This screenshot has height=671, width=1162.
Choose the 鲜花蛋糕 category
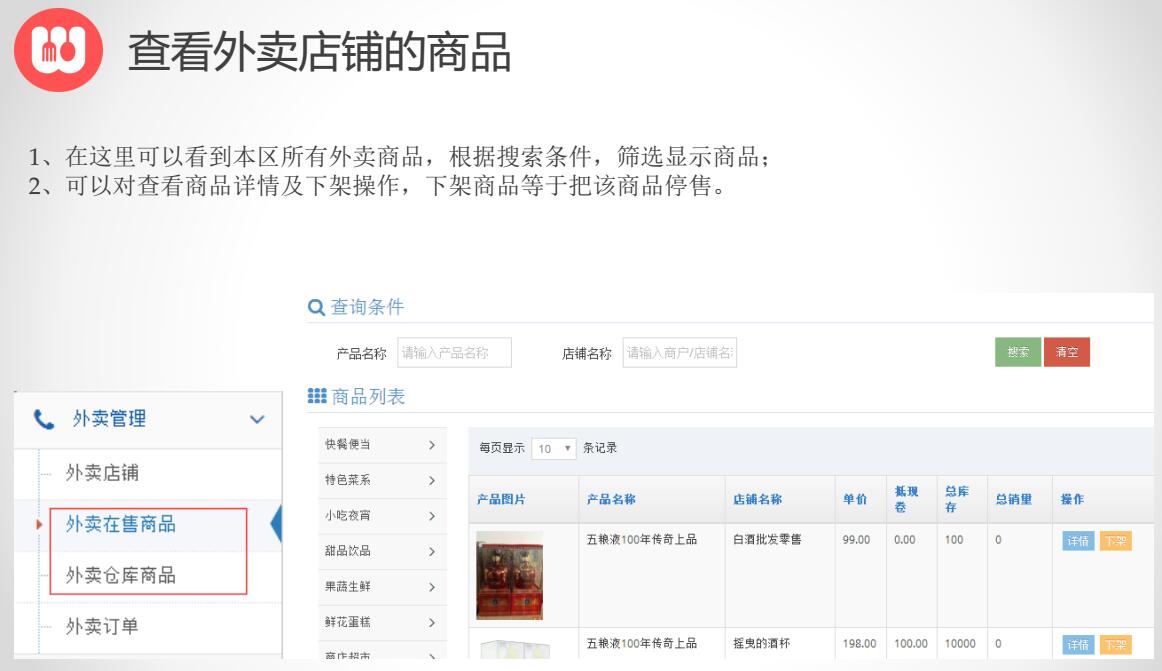pyautogui.click(x=382, y=623)
